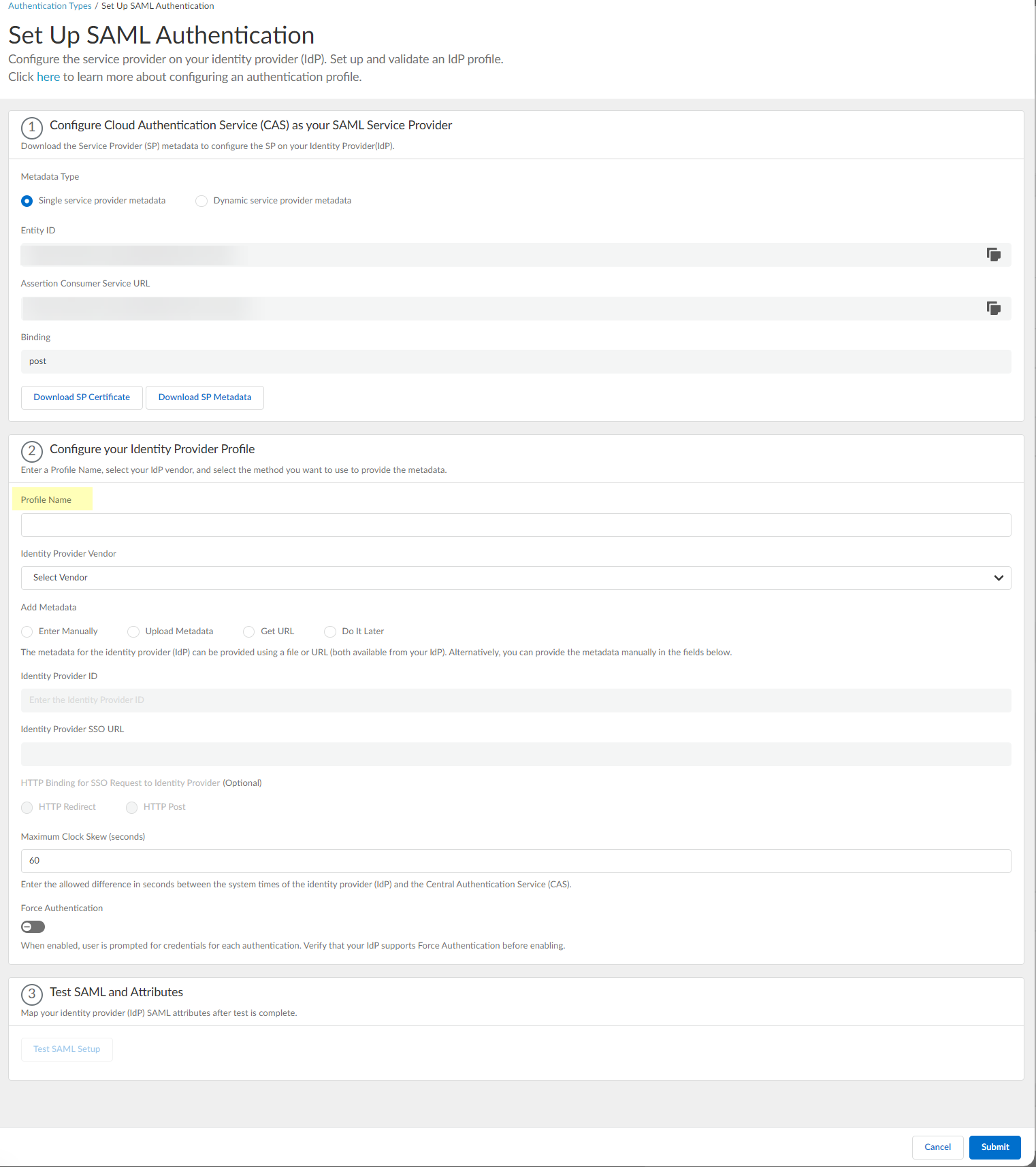1036x1167 pixels.
Task: Go to Authentication Types breadcrumb
Action: 50,6
